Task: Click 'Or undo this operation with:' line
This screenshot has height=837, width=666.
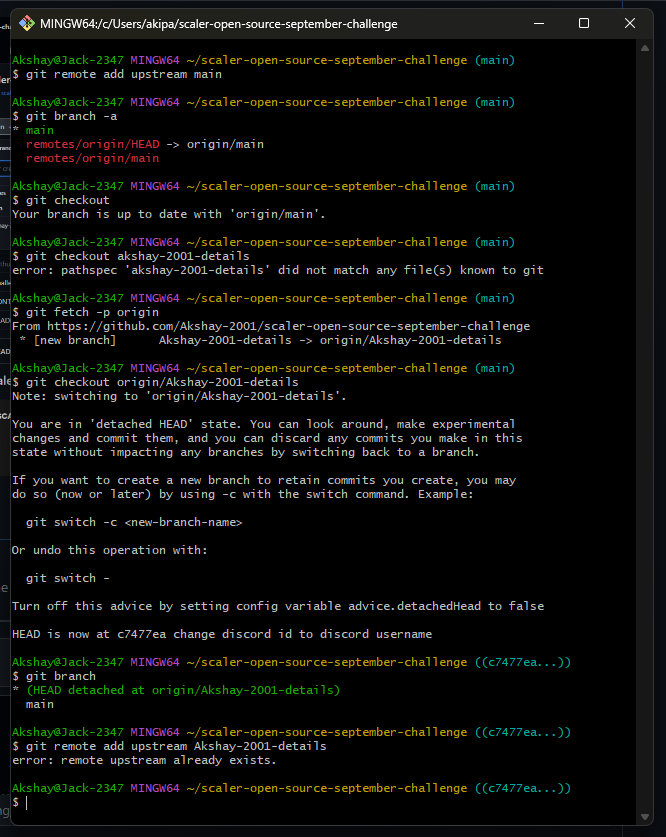Action: click(110, 550)
